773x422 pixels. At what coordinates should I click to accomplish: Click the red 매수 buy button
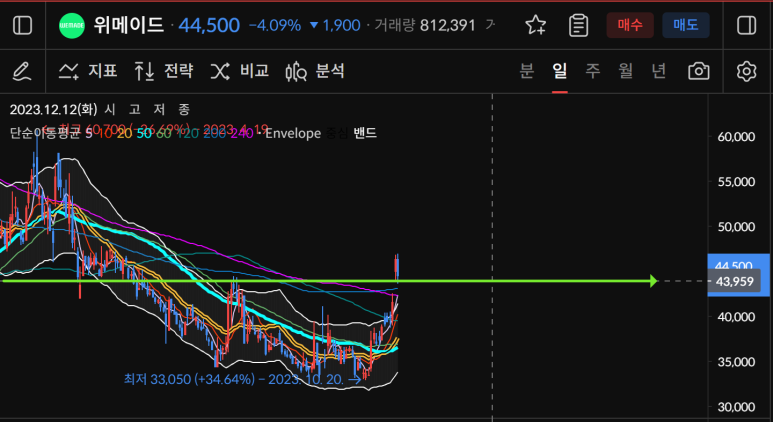[x=630, y=25]
